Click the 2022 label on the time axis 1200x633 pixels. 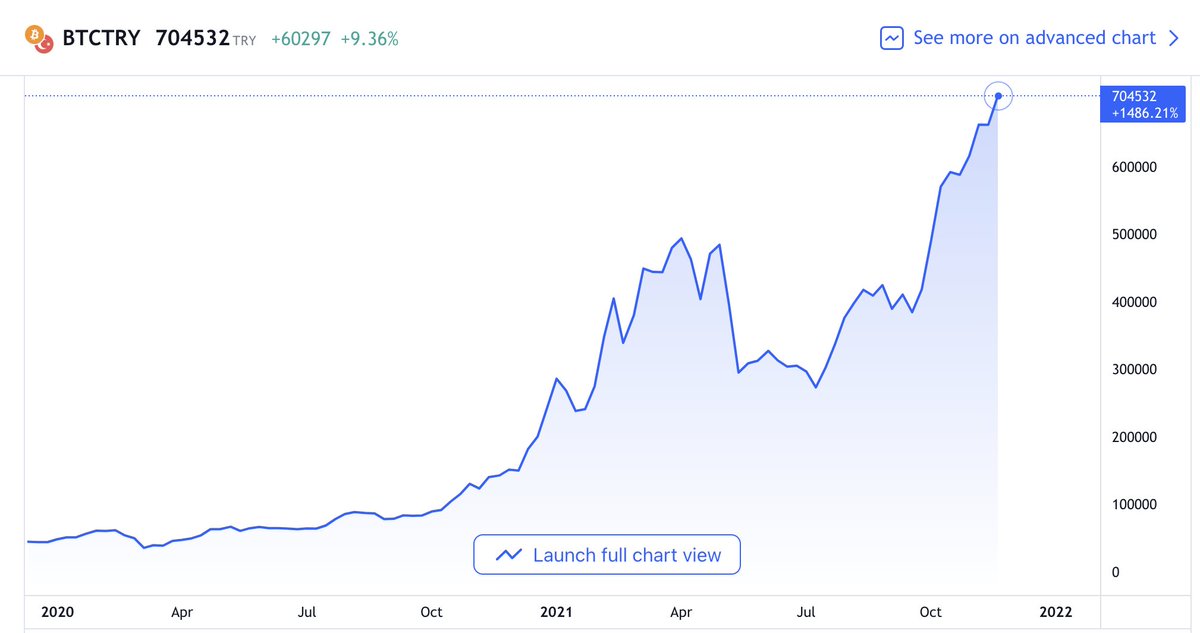[x=1057, y=612]
